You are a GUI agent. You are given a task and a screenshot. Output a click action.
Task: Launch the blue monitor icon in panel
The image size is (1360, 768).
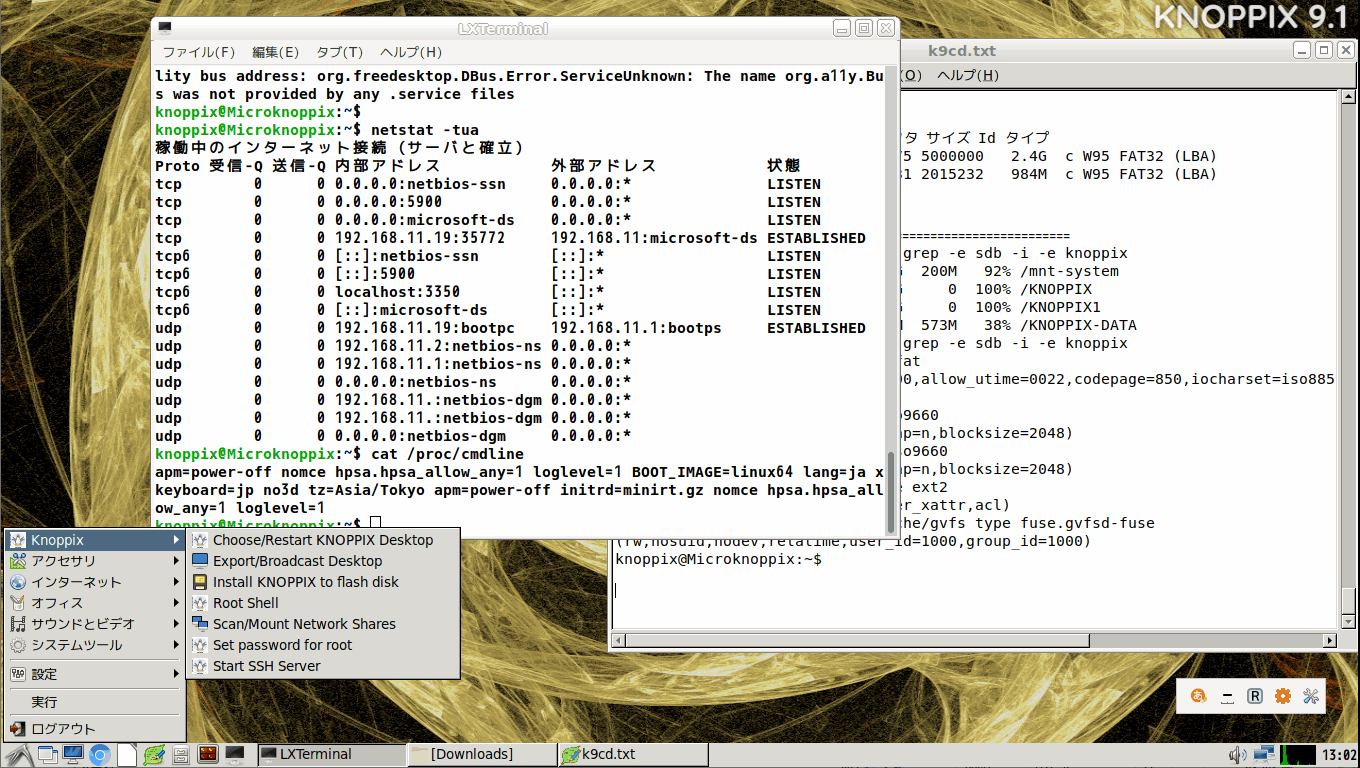73,755
